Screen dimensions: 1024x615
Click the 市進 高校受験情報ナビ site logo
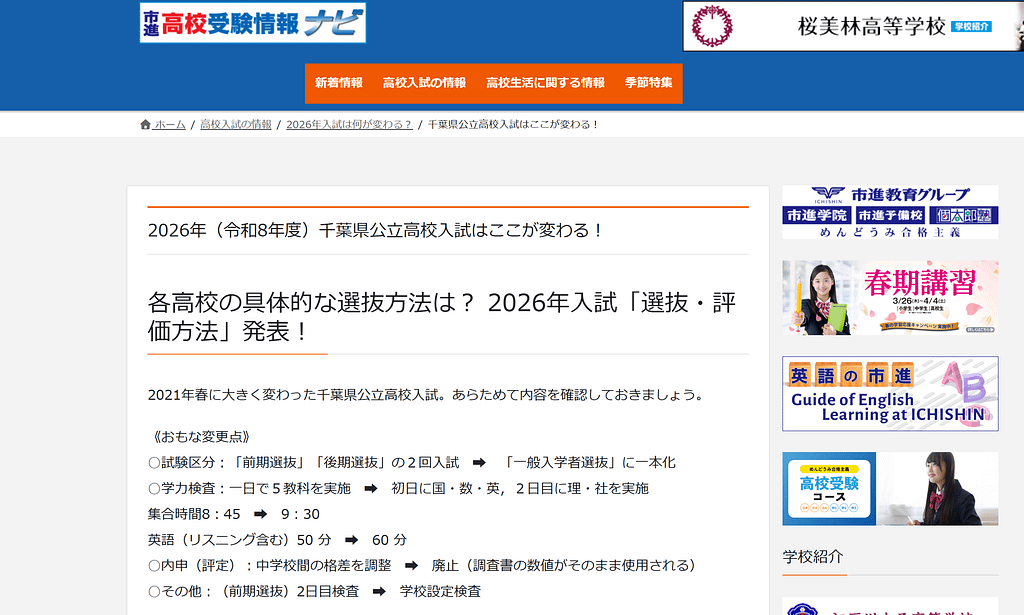(253, 23)
